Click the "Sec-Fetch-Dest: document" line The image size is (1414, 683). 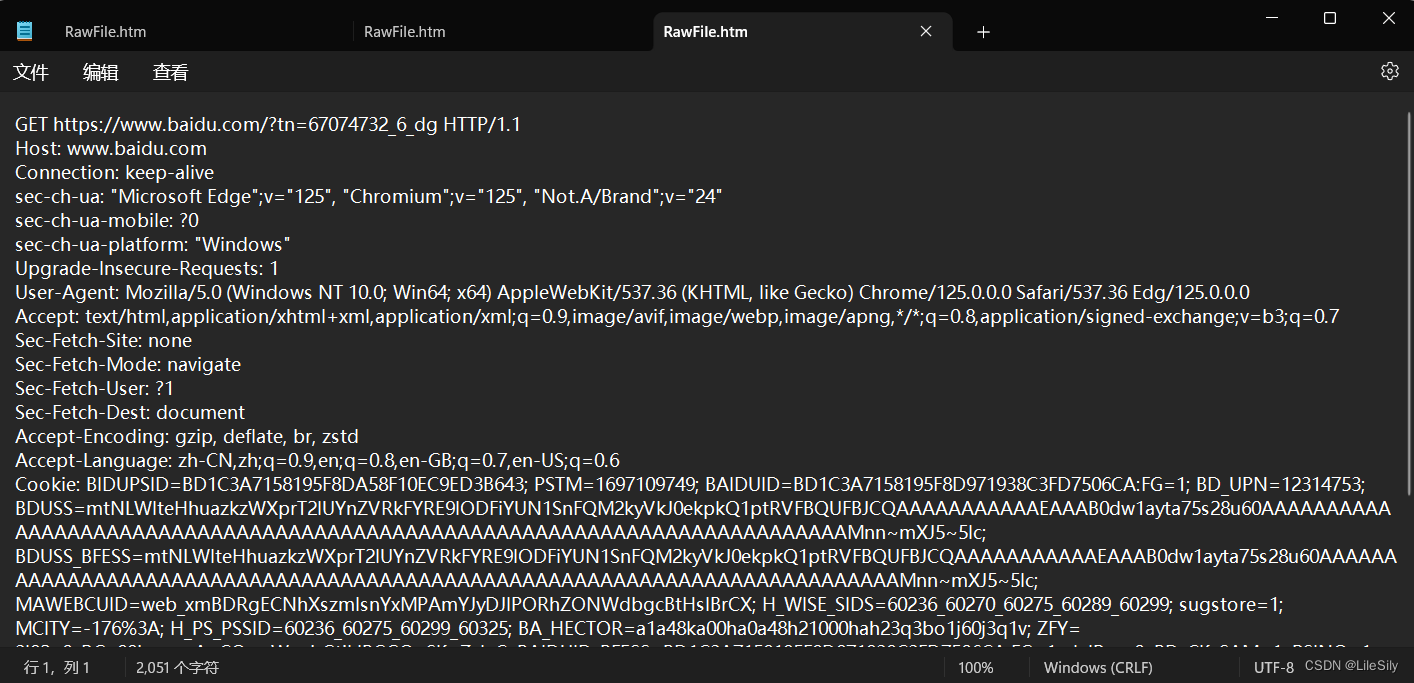coord(130,413)
